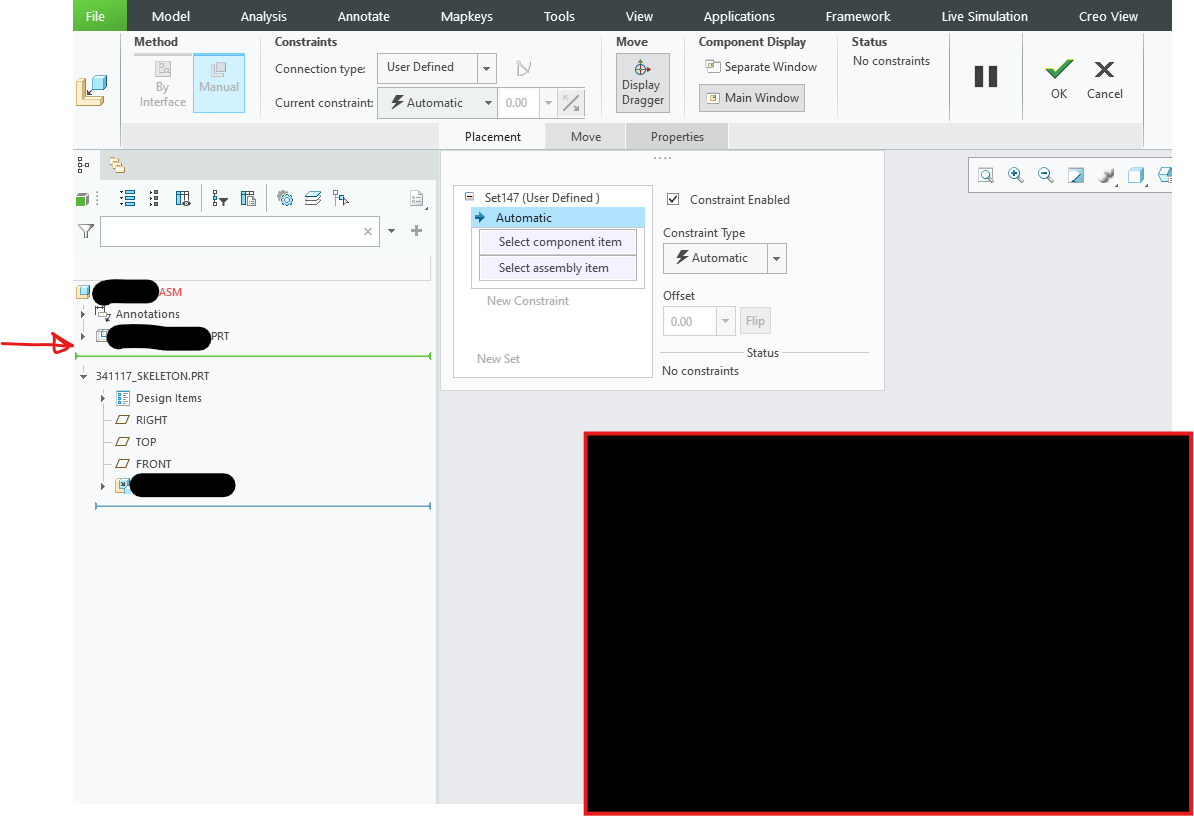Expand Design Items under 341117_SKELETON.PRT
The image size is (1194, 816).
103,397
